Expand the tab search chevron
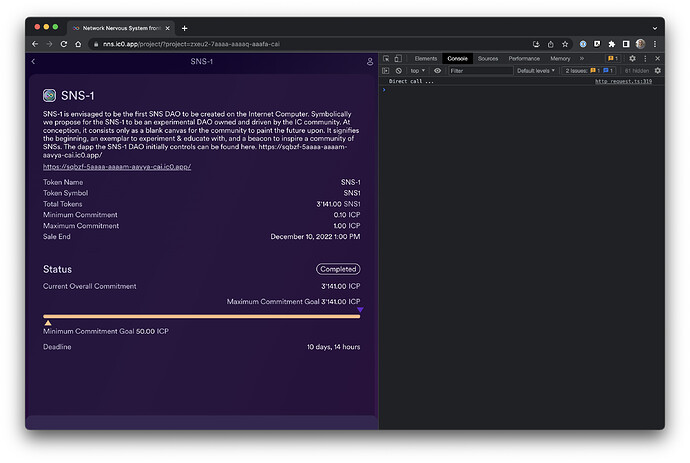The image size is (690, 463). click(x=655, y=28)
